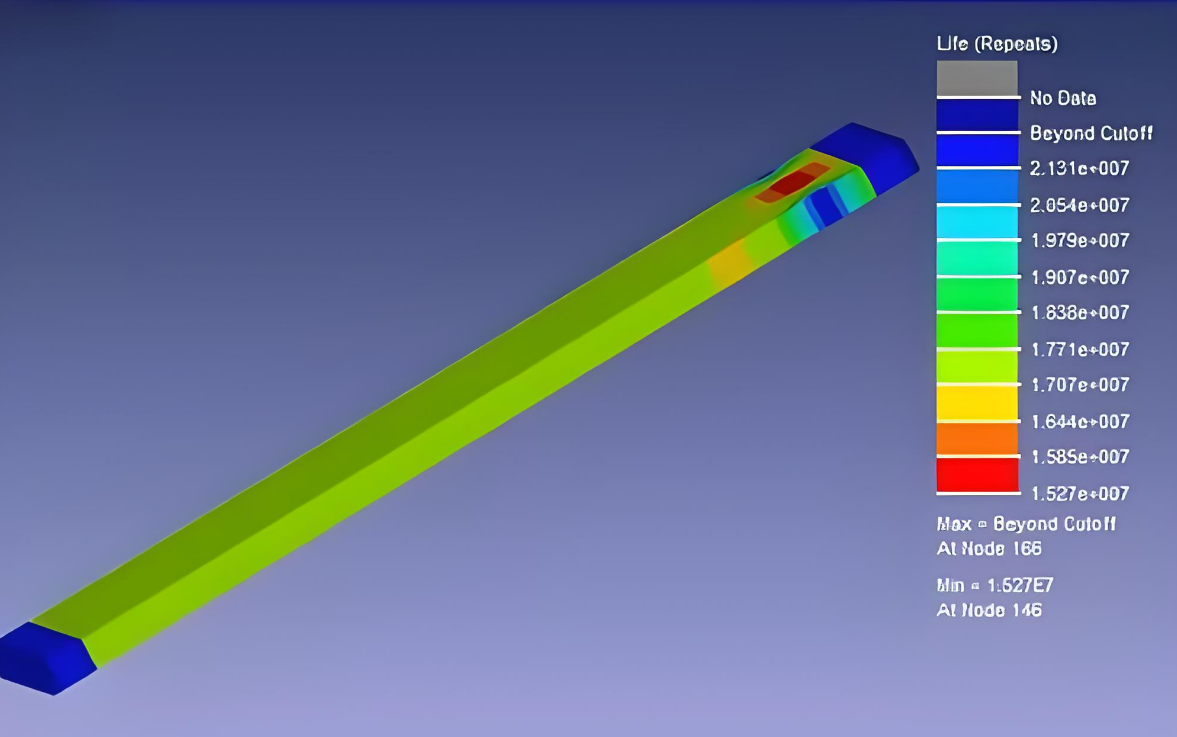
Task: Click the Max = Beyond Cutoff text
Action: pyautogui.click(x=1026, y=524)
